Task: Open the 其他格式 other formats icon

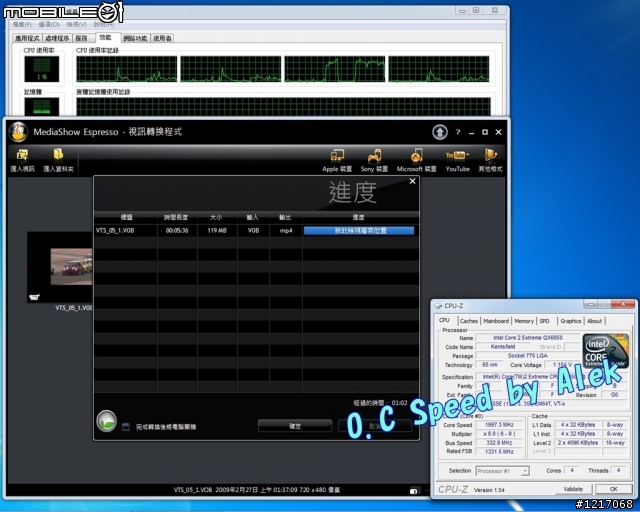Action: click(490, 156)
